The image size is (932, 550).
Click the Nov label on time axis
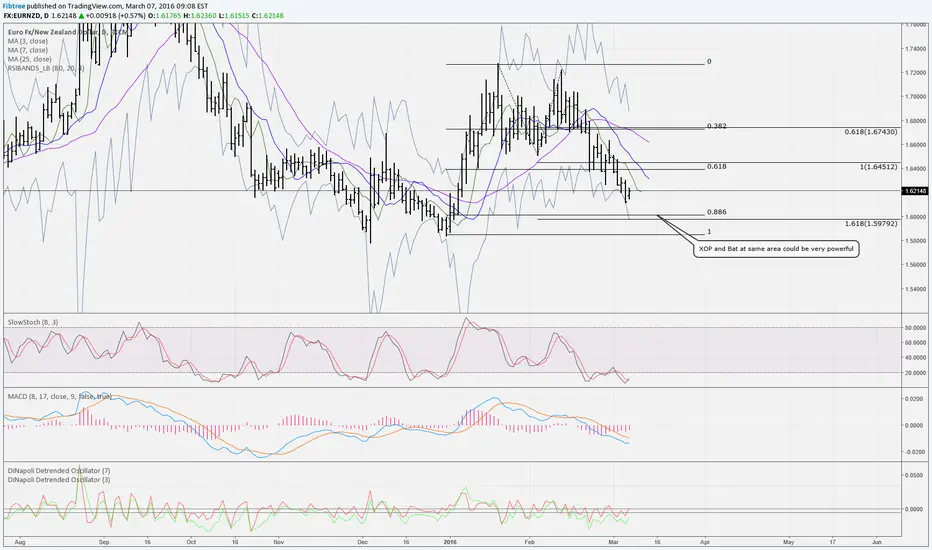click(279, 542)
